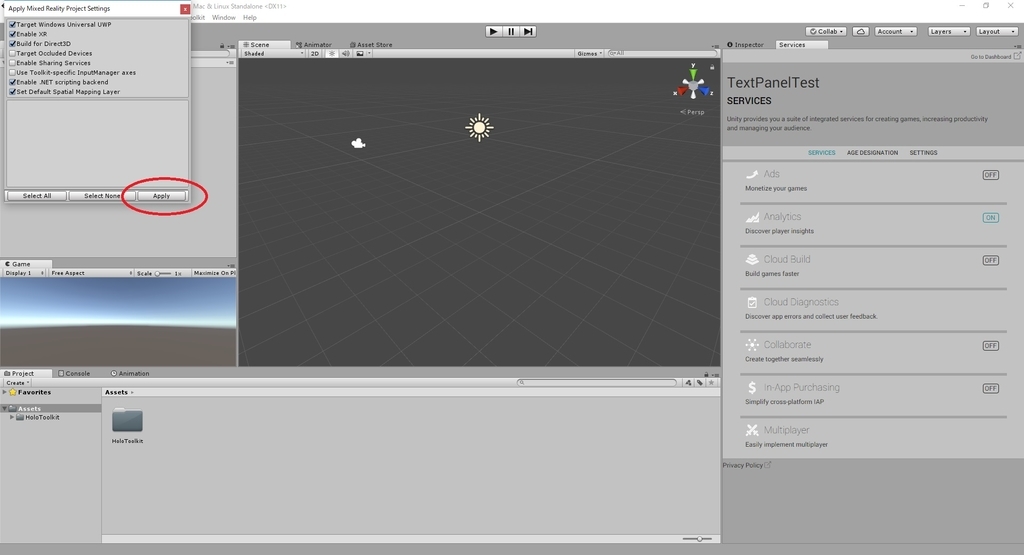
Task: Uncheck Build for Direct3D
Action: (x=12, y=44)
